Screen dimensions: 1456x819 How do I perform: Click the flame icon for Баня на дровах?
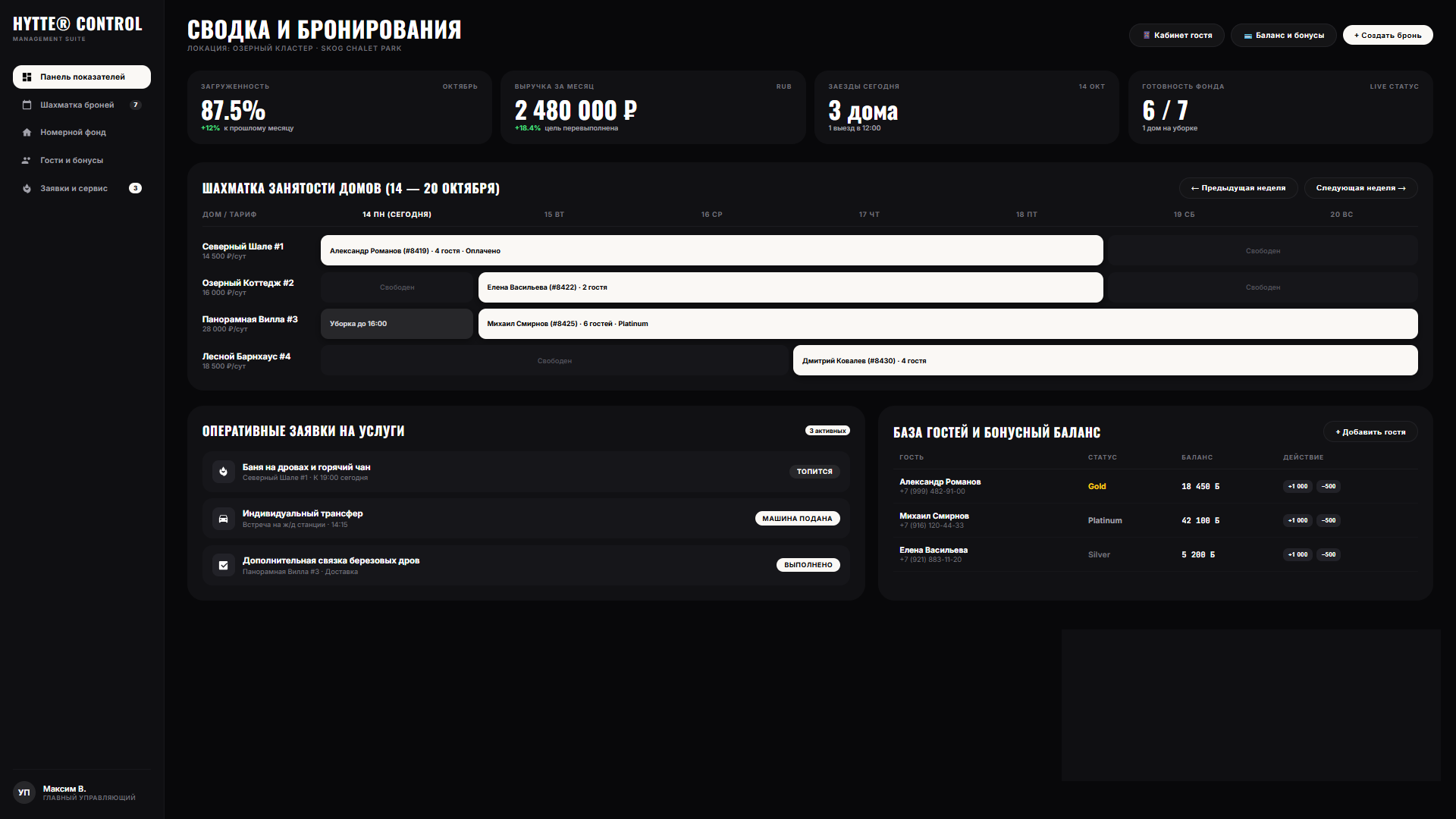pos(224,472)
